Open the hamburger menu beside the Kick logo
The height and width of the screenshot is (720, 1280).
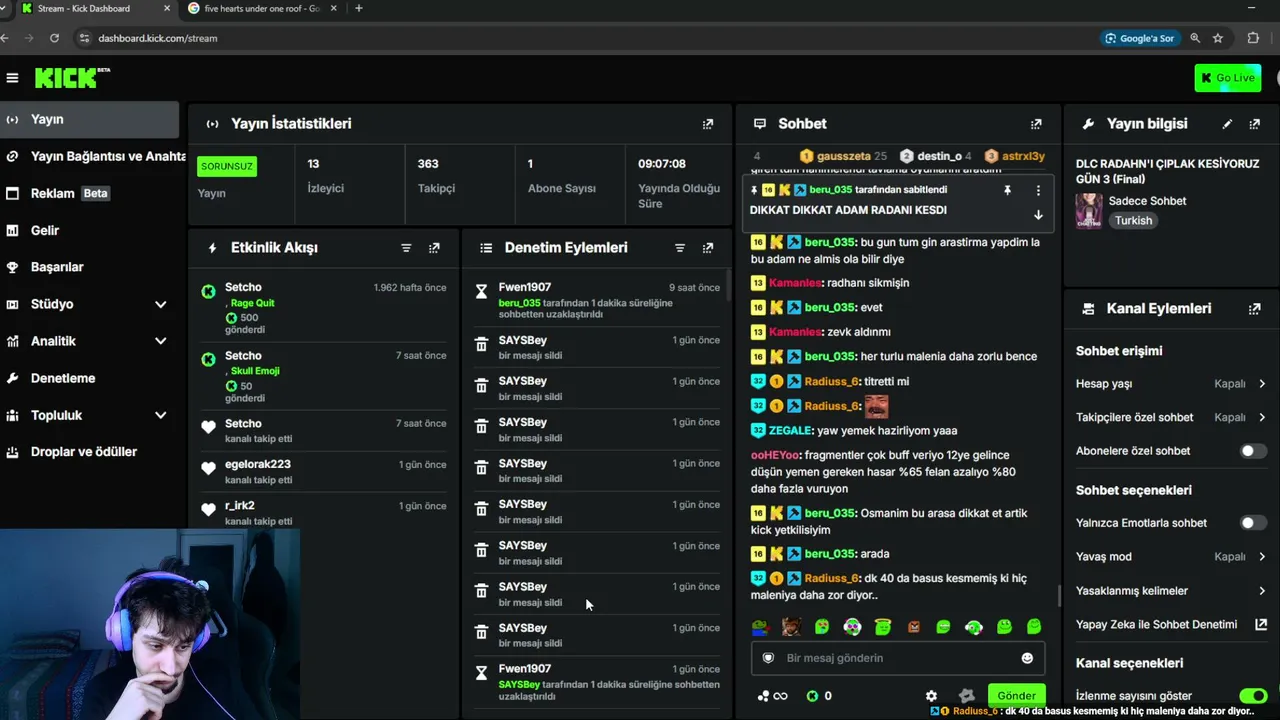coord(12,78)
